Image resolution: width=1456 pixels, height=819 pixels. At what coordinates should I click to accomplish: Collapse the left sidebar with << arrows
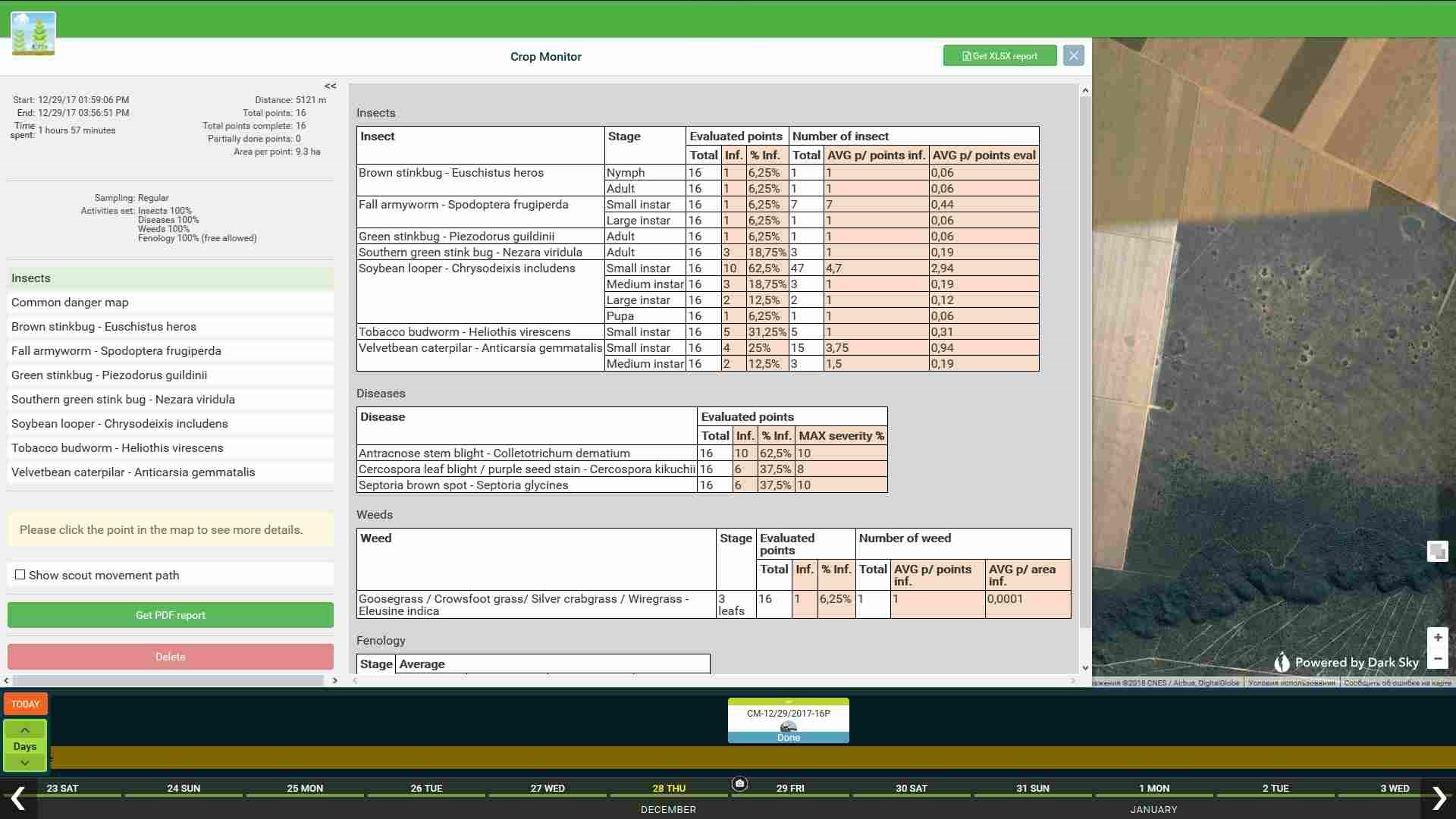(330, 86)
